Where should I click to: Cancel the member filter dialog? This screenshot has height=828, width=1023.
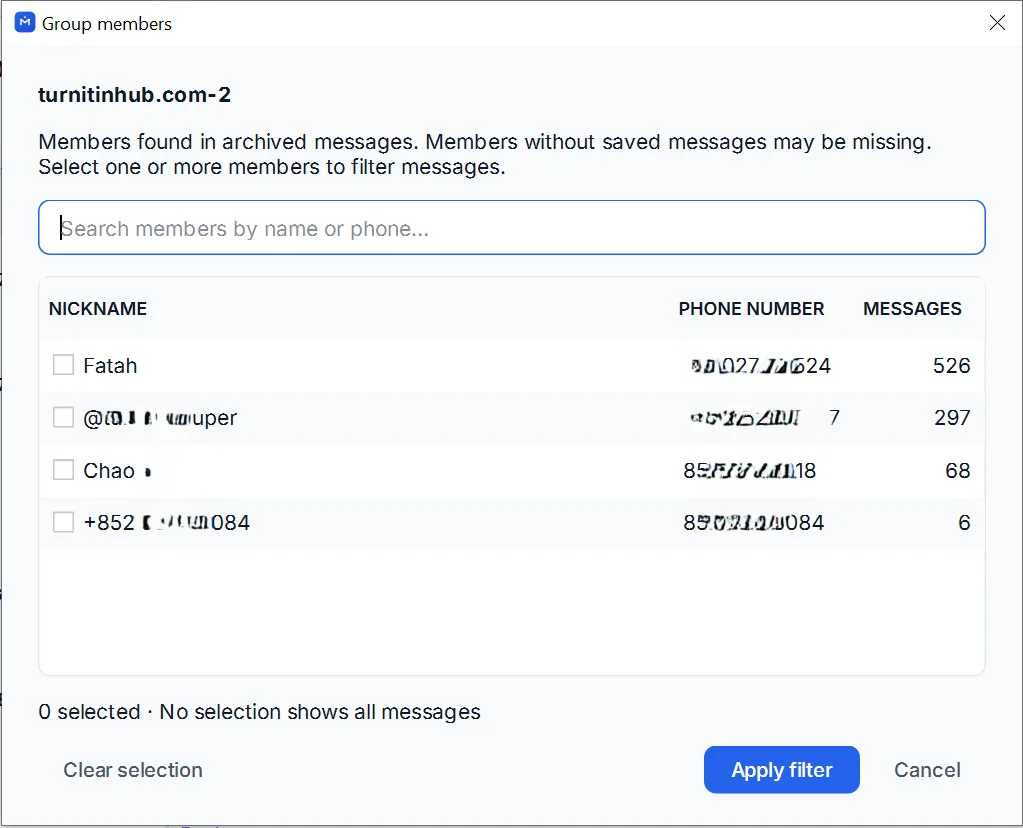coord(927,770)
